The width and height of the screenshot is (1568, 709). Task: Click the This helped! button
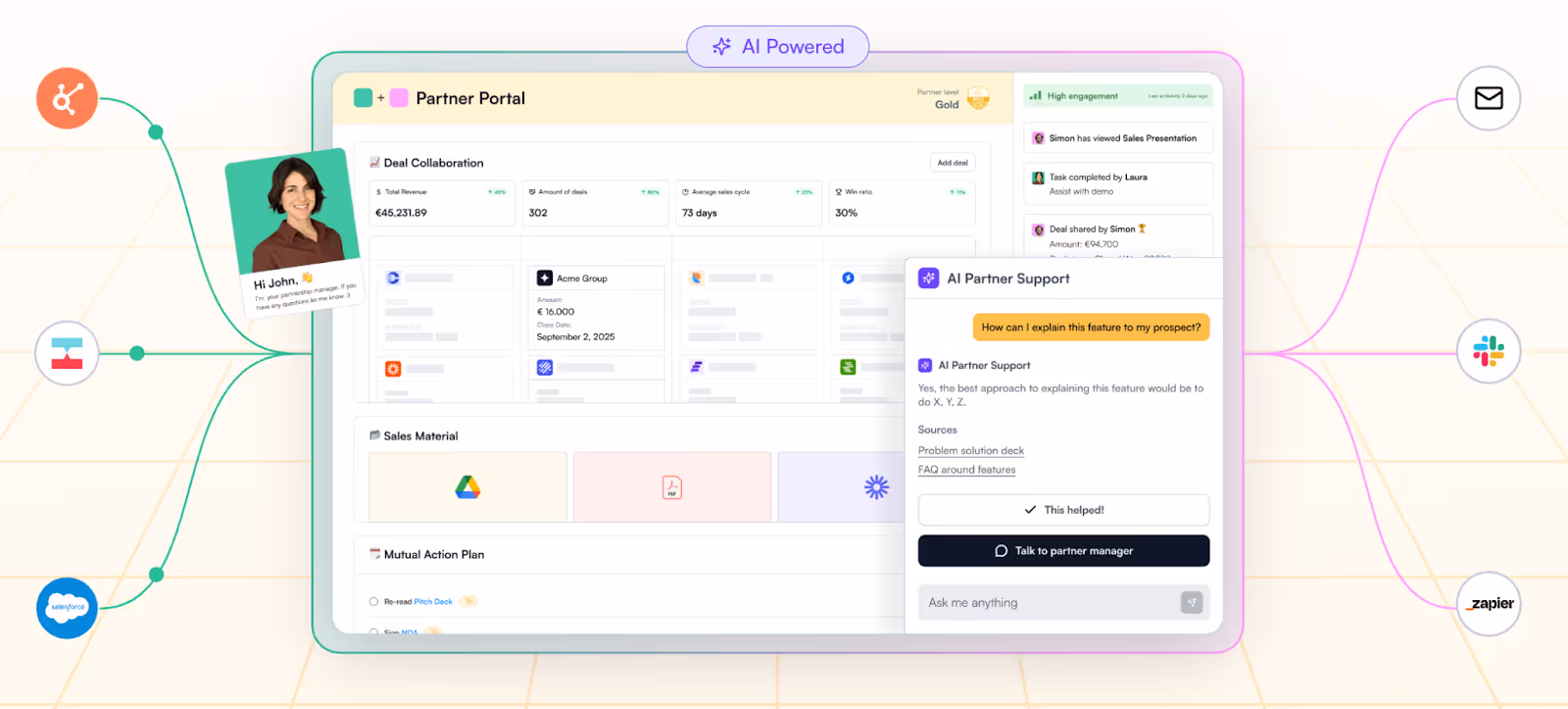tap(1063, 510)
